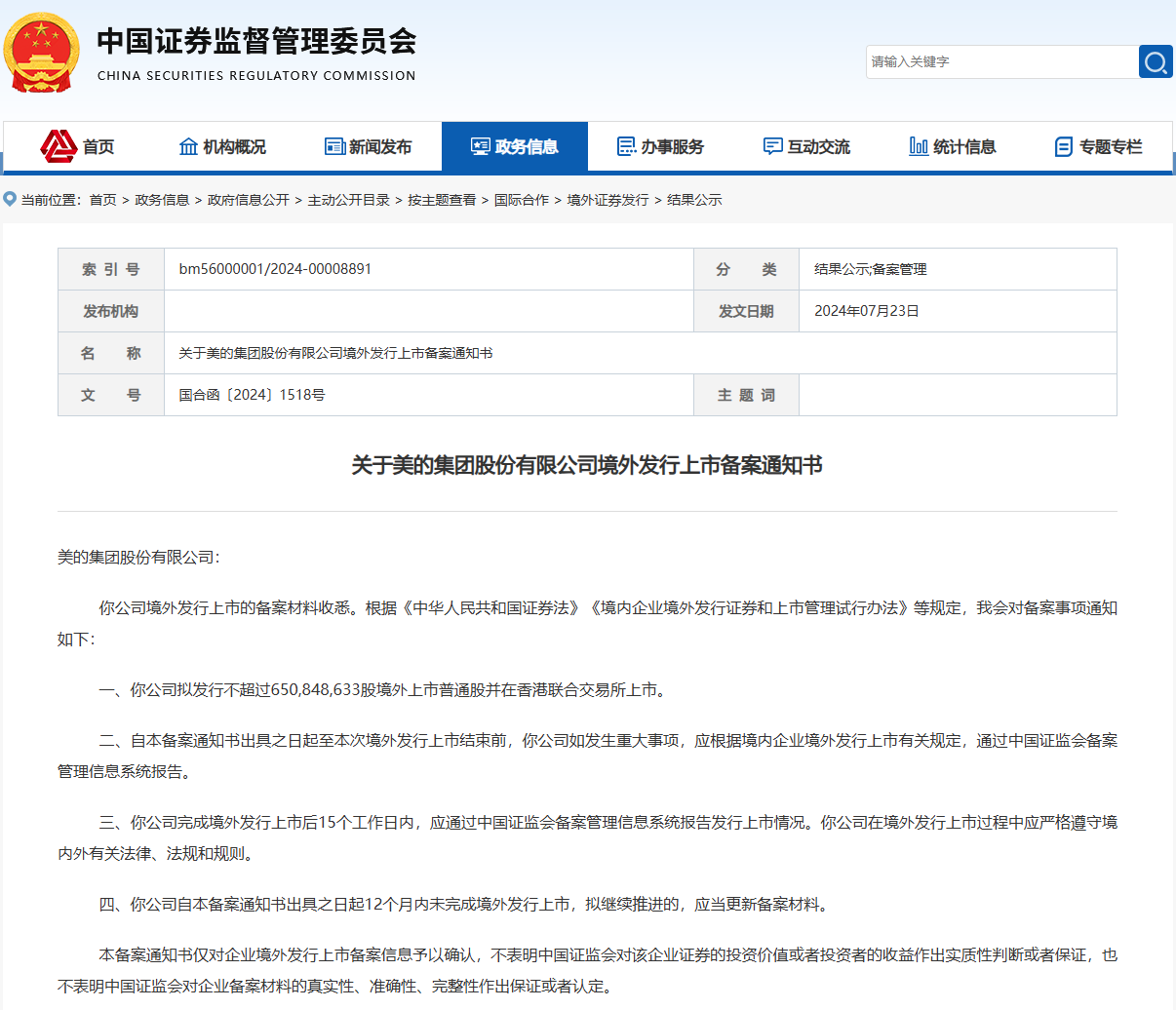Click the magnifier search icon button
This screenshot has width=1176, height=1010.
click(1156, 62)
